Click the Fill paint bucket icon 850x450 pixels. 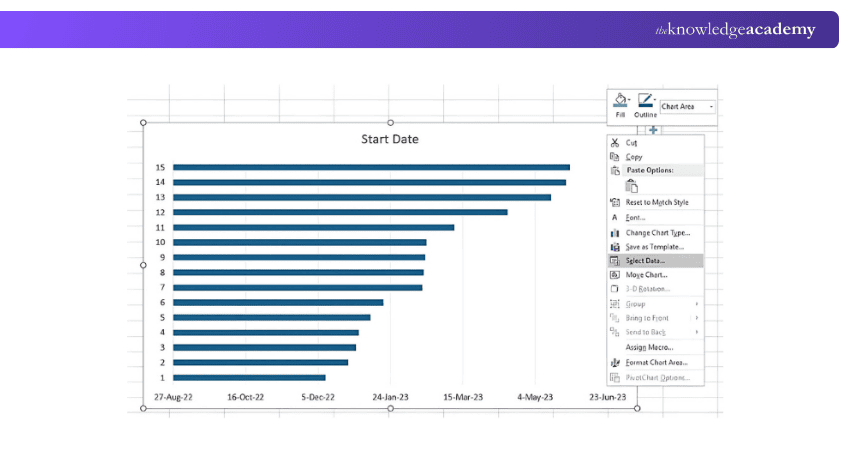point(619,100)
